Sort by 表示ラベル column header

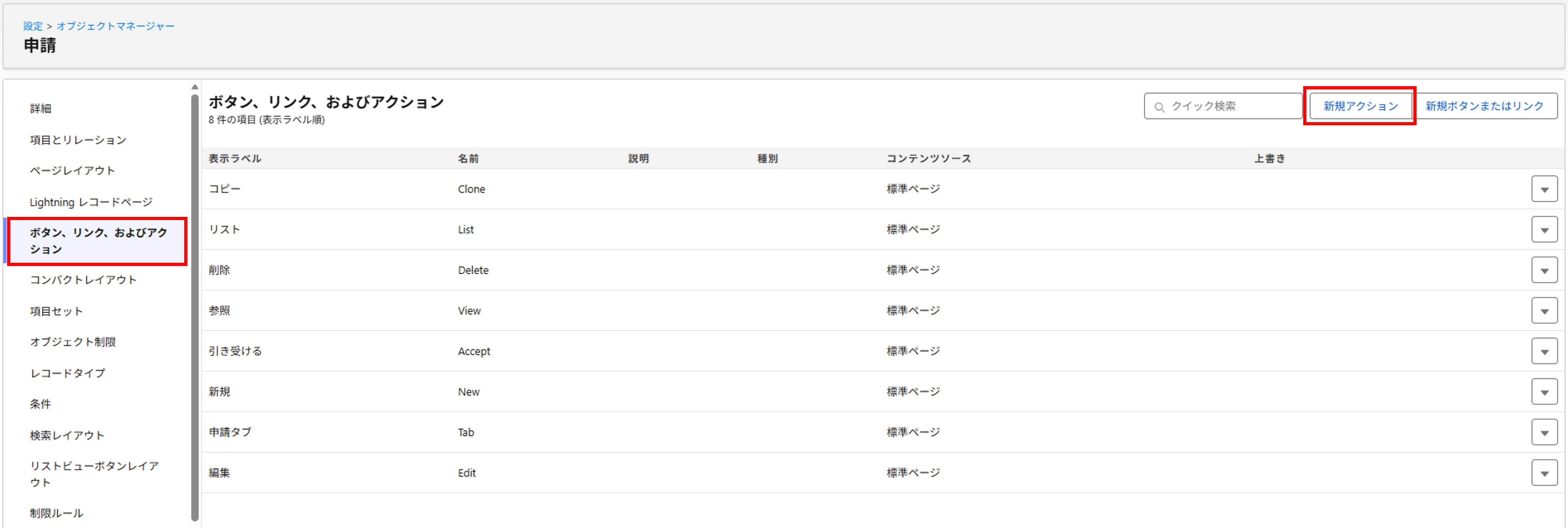click(x=235, y=159)
